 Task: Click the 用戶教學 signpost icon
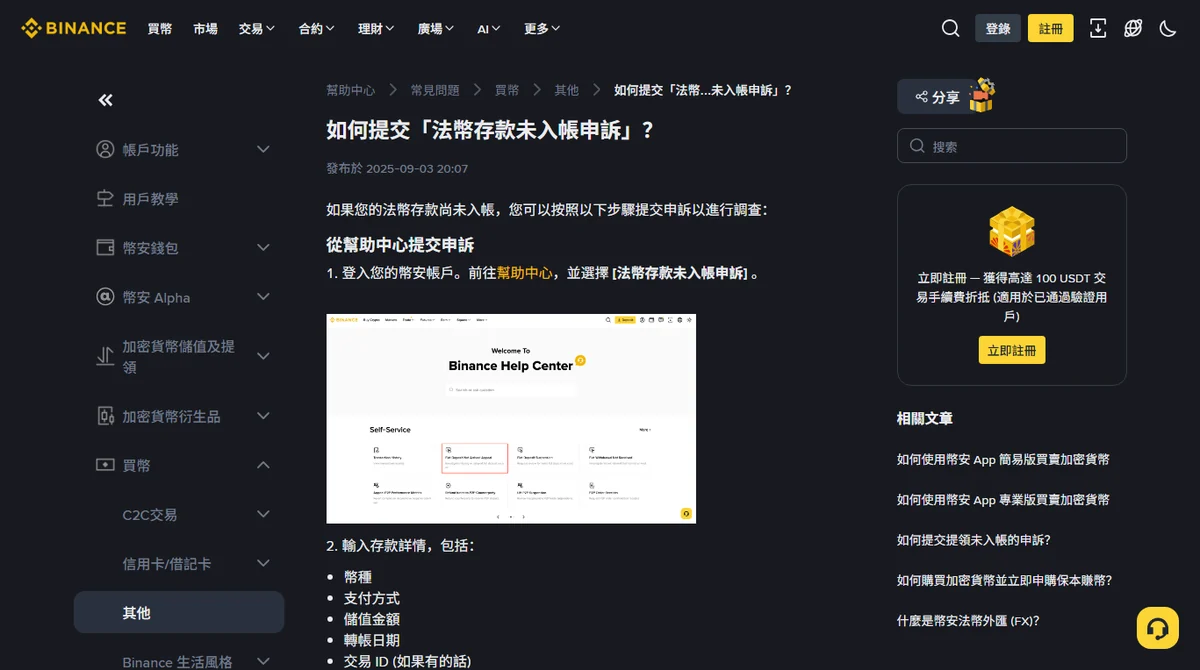(x=105, y=198)
